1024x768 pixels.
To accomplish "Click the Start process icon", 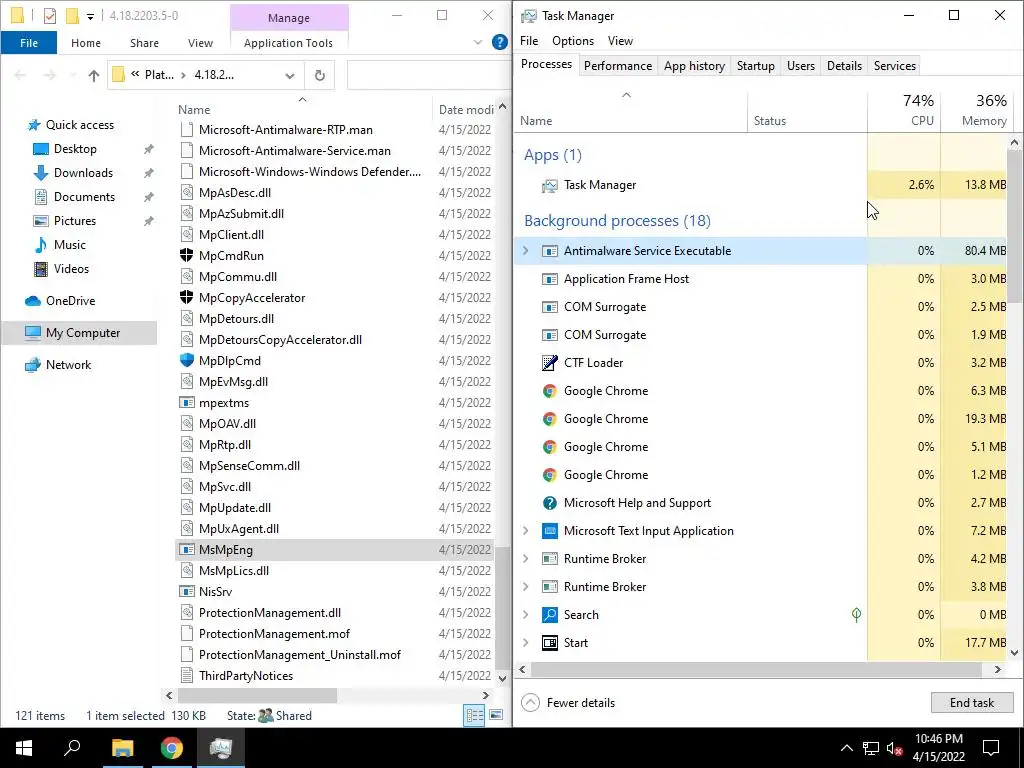I will (550, 643).
